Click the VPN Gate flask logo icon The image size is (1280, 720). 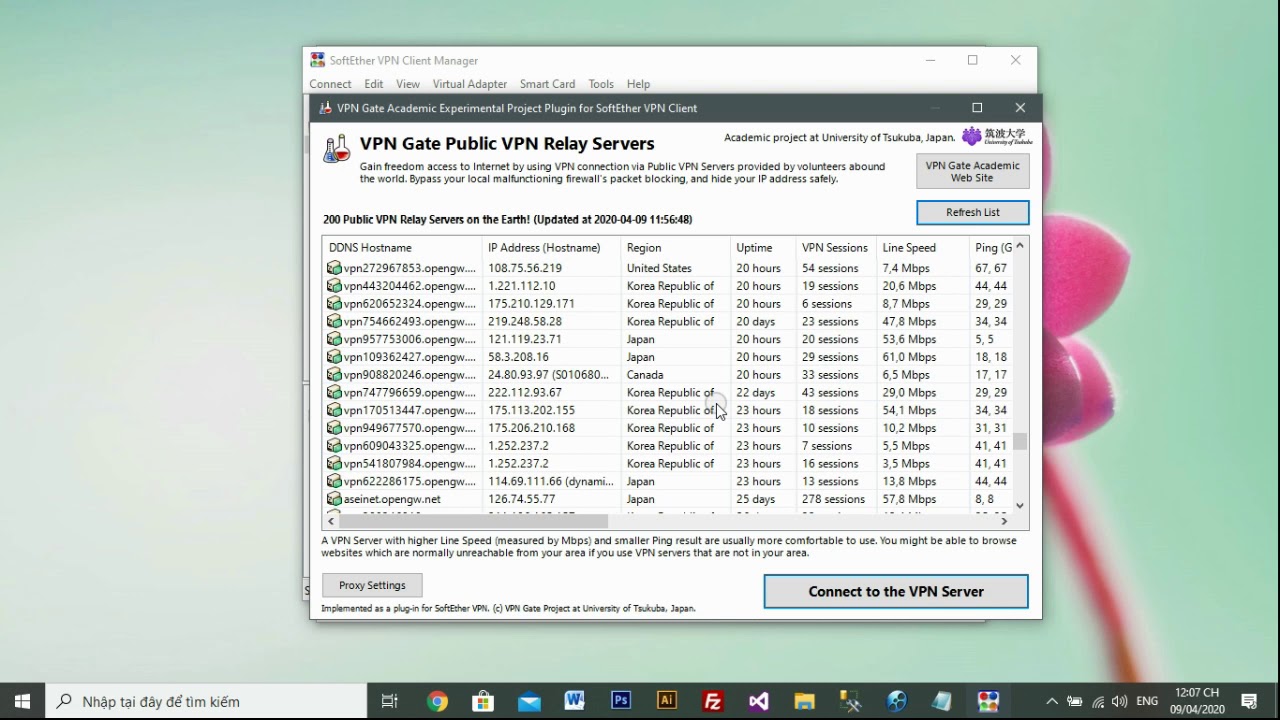click(337, 149)
